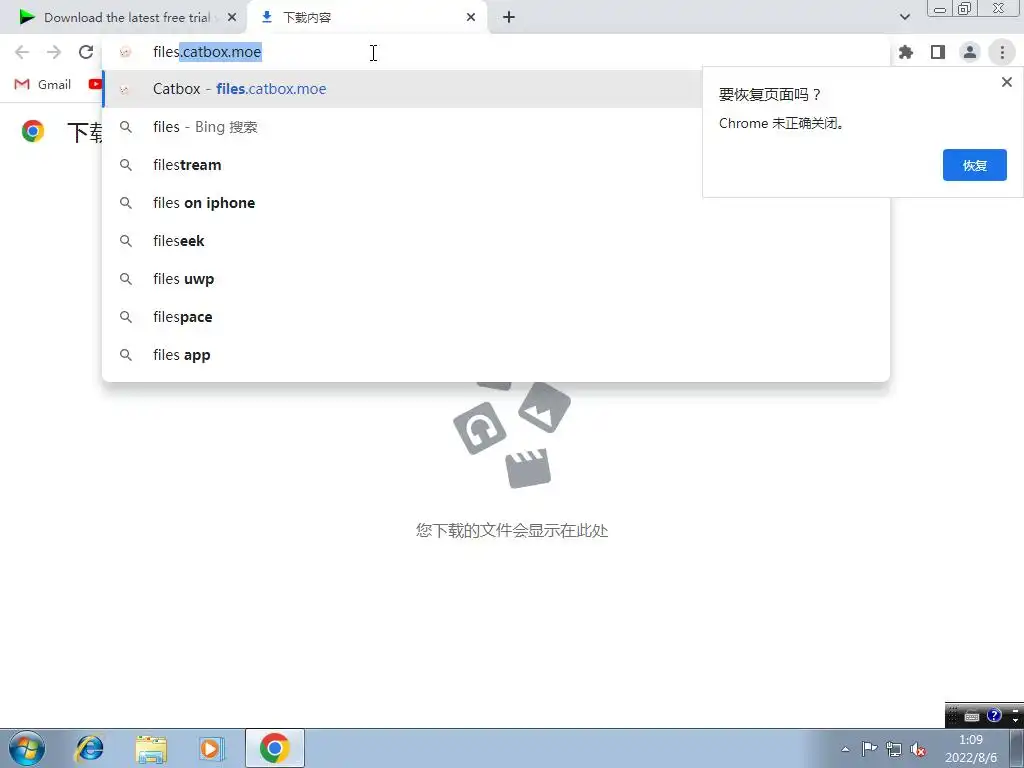Click the Chrome taskbar button

pos(274,748)
